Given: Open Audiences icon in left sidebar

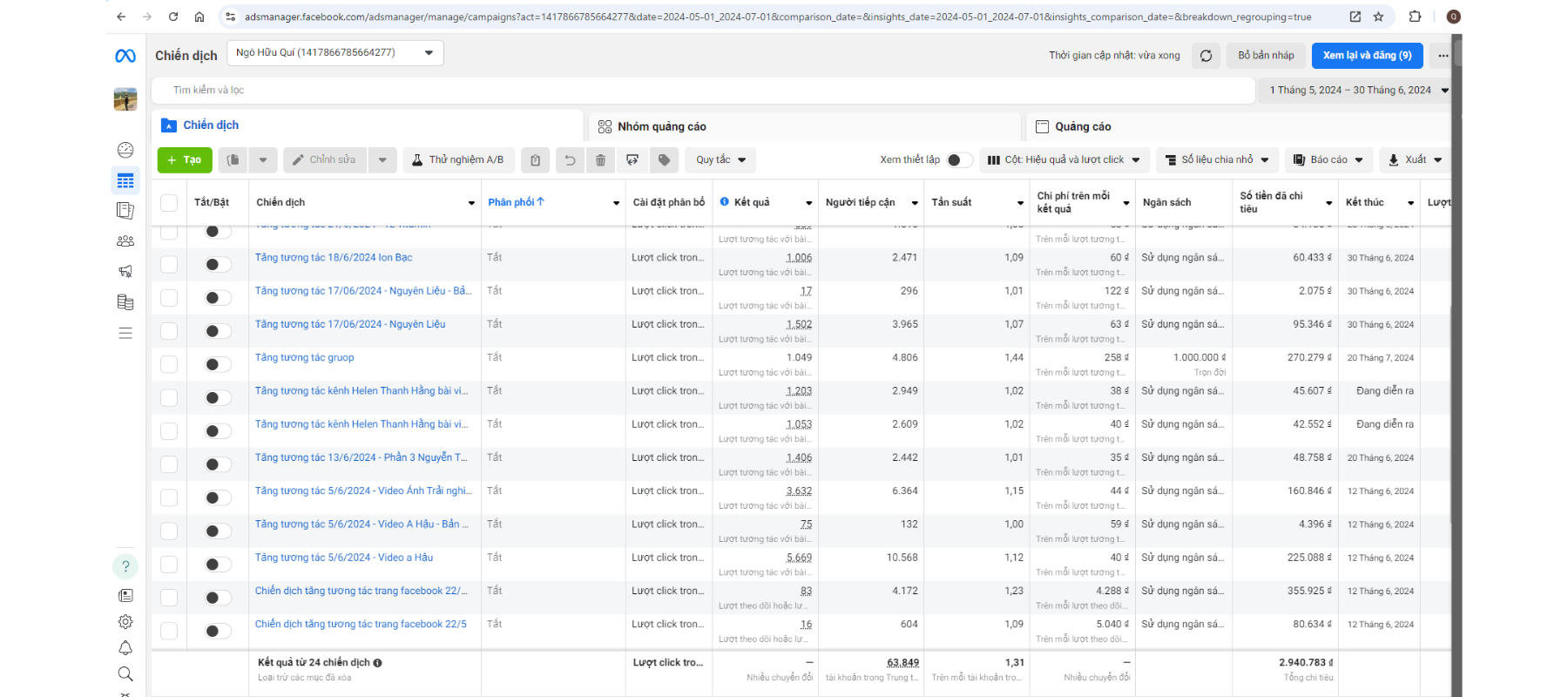Looking at the screenshot, I should 125,241.
